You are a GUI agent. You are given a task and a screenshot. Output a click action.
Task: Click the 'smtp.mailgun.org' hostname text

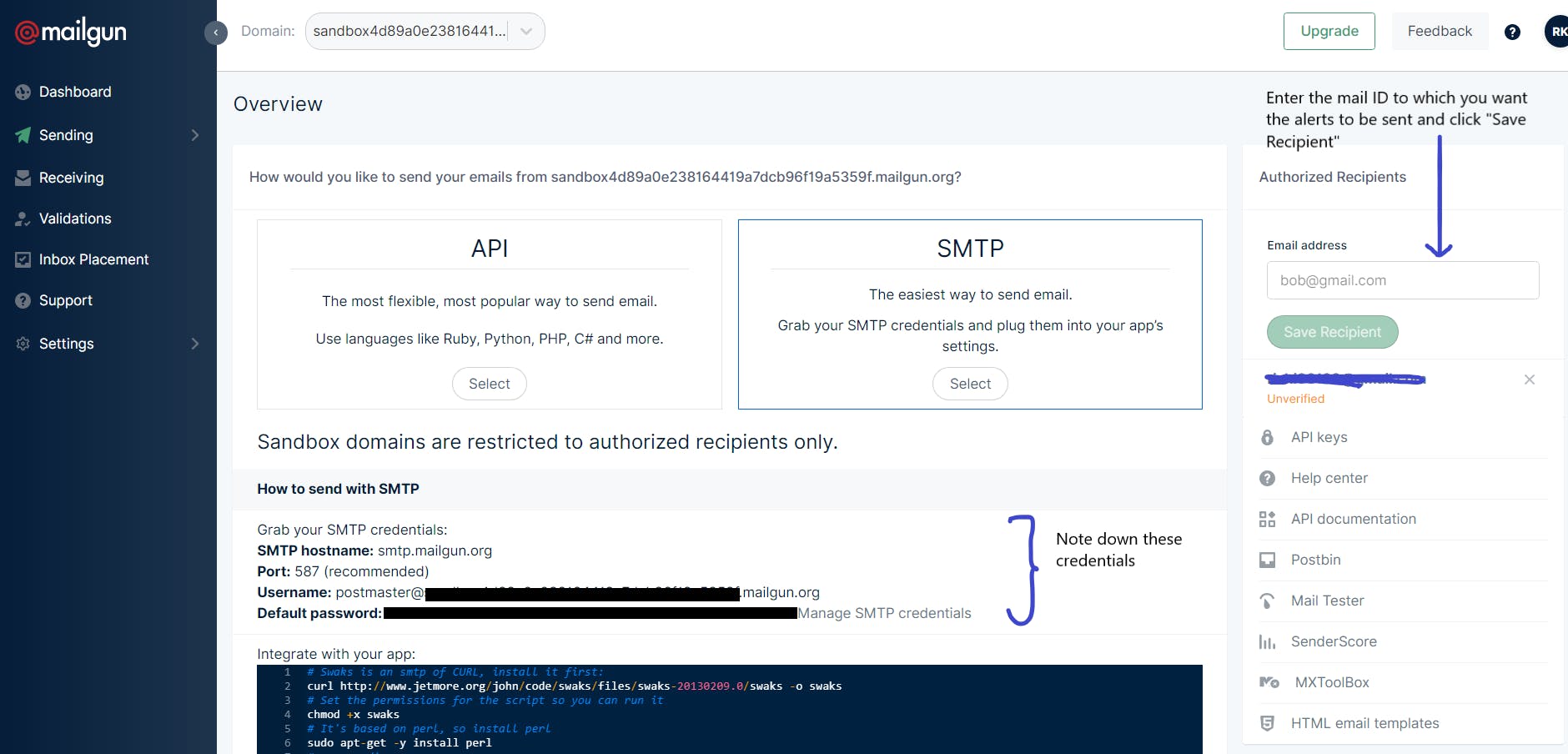[435, 550]
